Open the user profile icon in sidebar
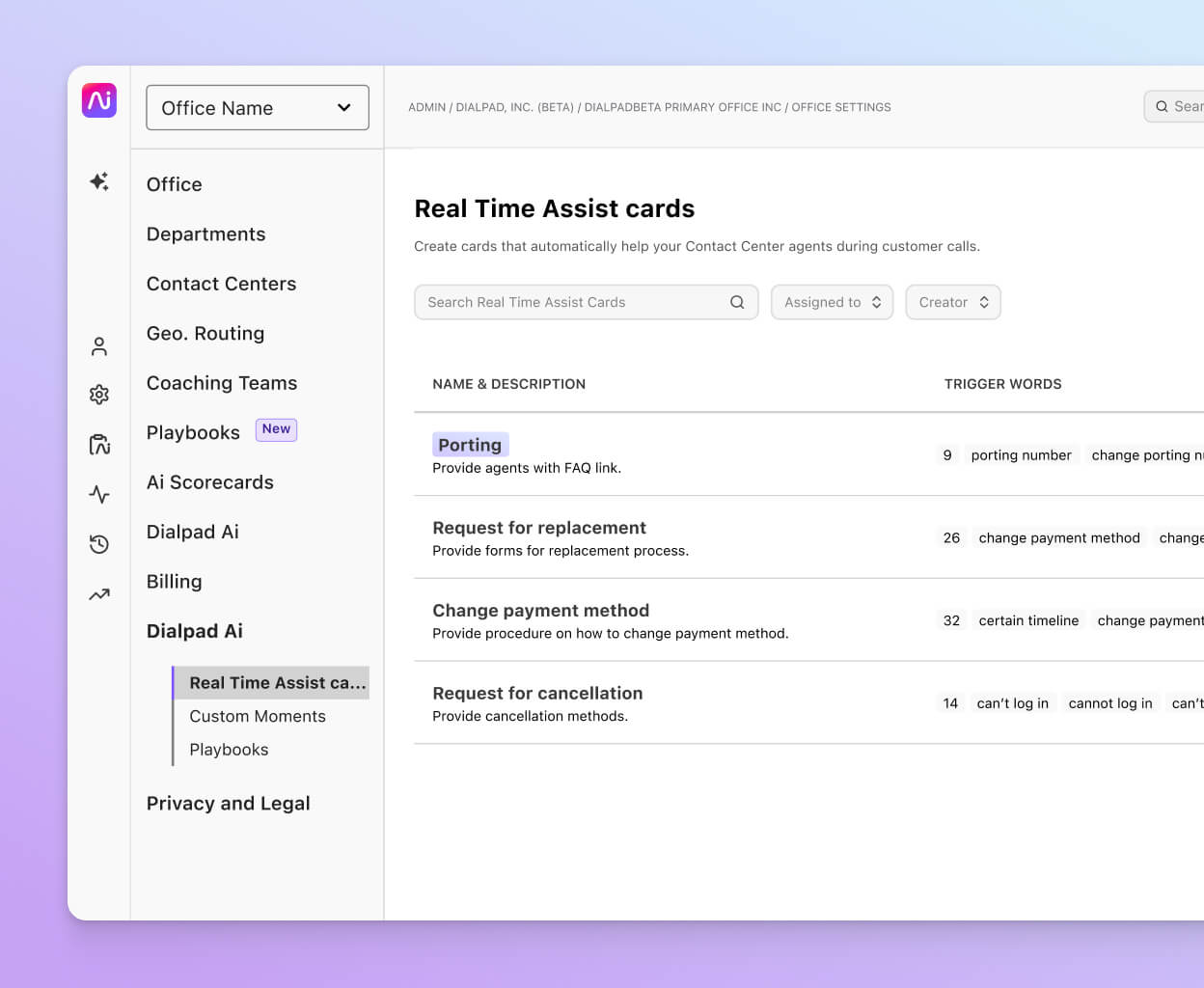 98,345
